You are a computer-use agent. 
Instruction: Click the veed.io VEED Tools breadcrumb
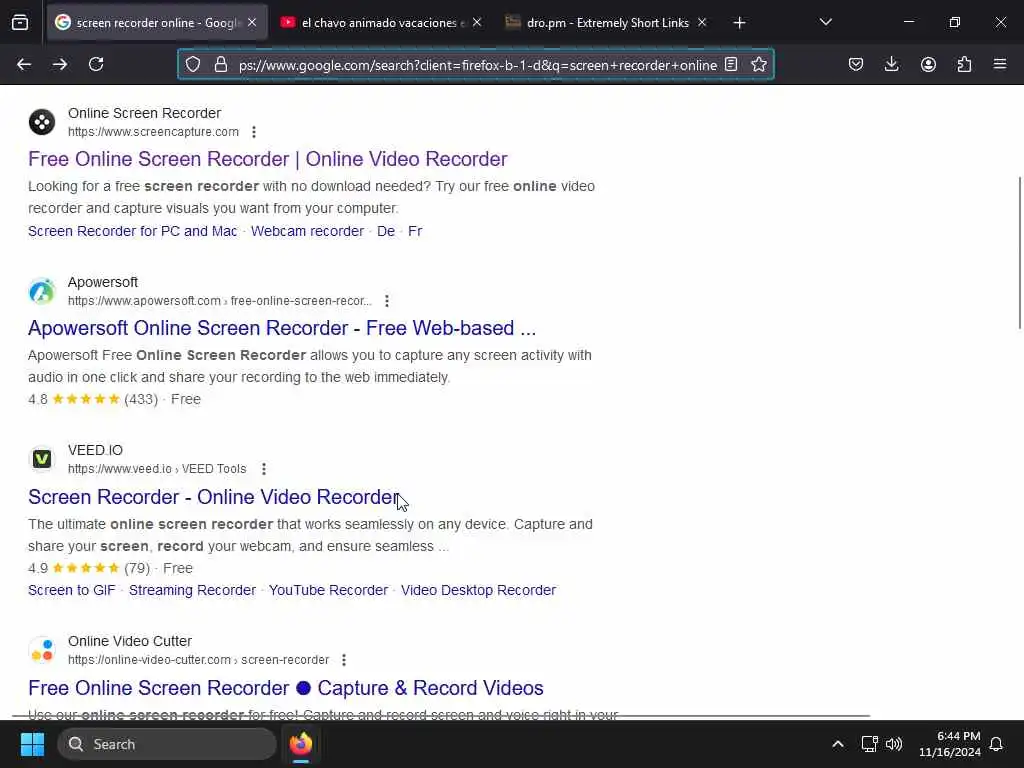coord(157,469)
